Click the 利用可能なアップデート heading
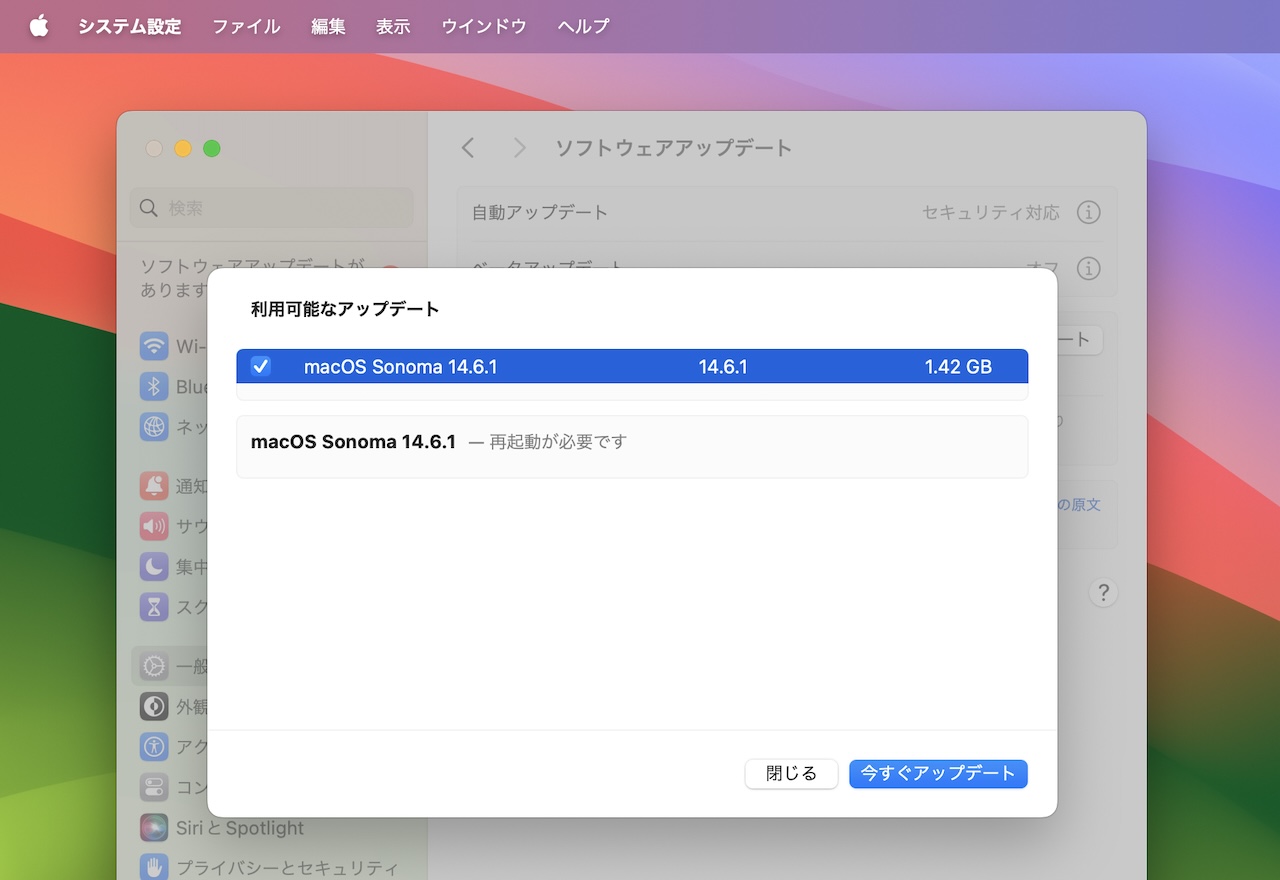Viewport: 1280px width, 880px height. point(345,309)
